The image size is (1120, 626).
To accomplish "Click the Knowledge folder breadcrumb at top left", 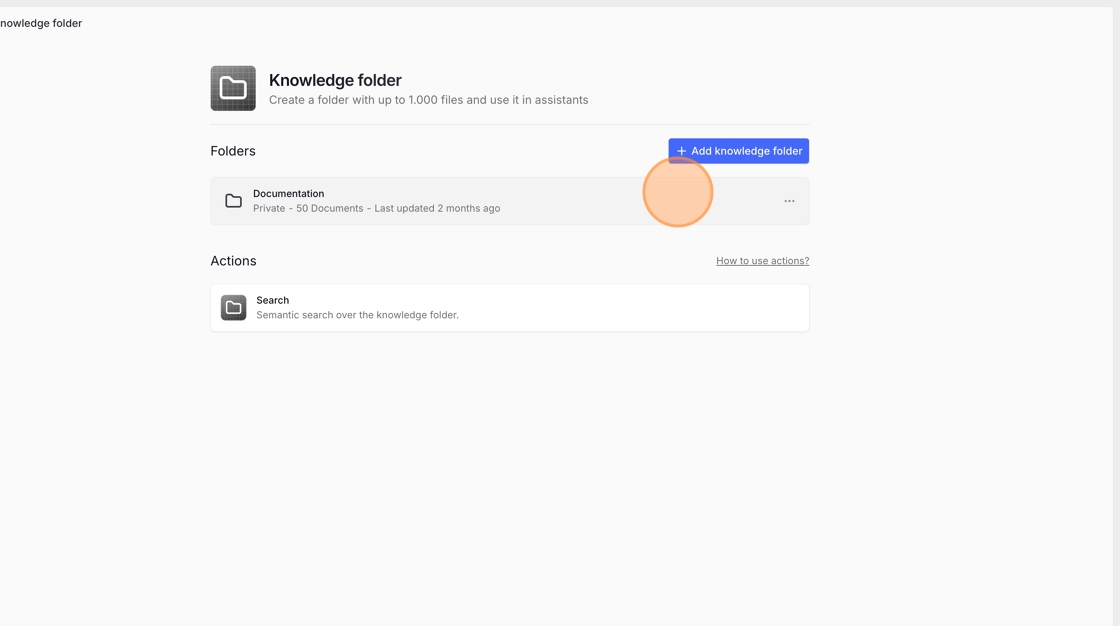I will pos(41,23).
